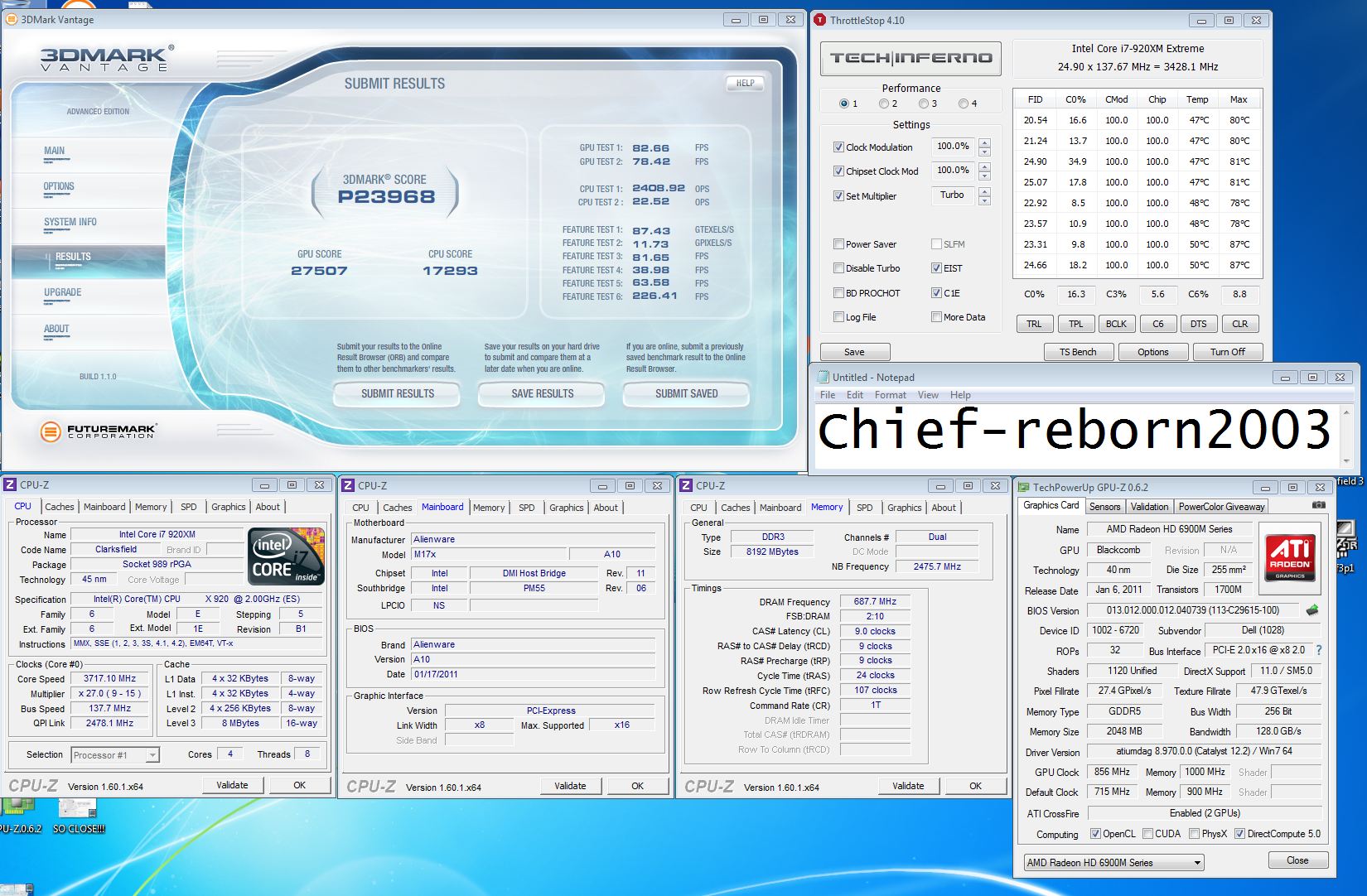Open the PowerColor Giveaway tab
The image size is (1367, 896).
pyautogui.click(x=1221, y=507)
